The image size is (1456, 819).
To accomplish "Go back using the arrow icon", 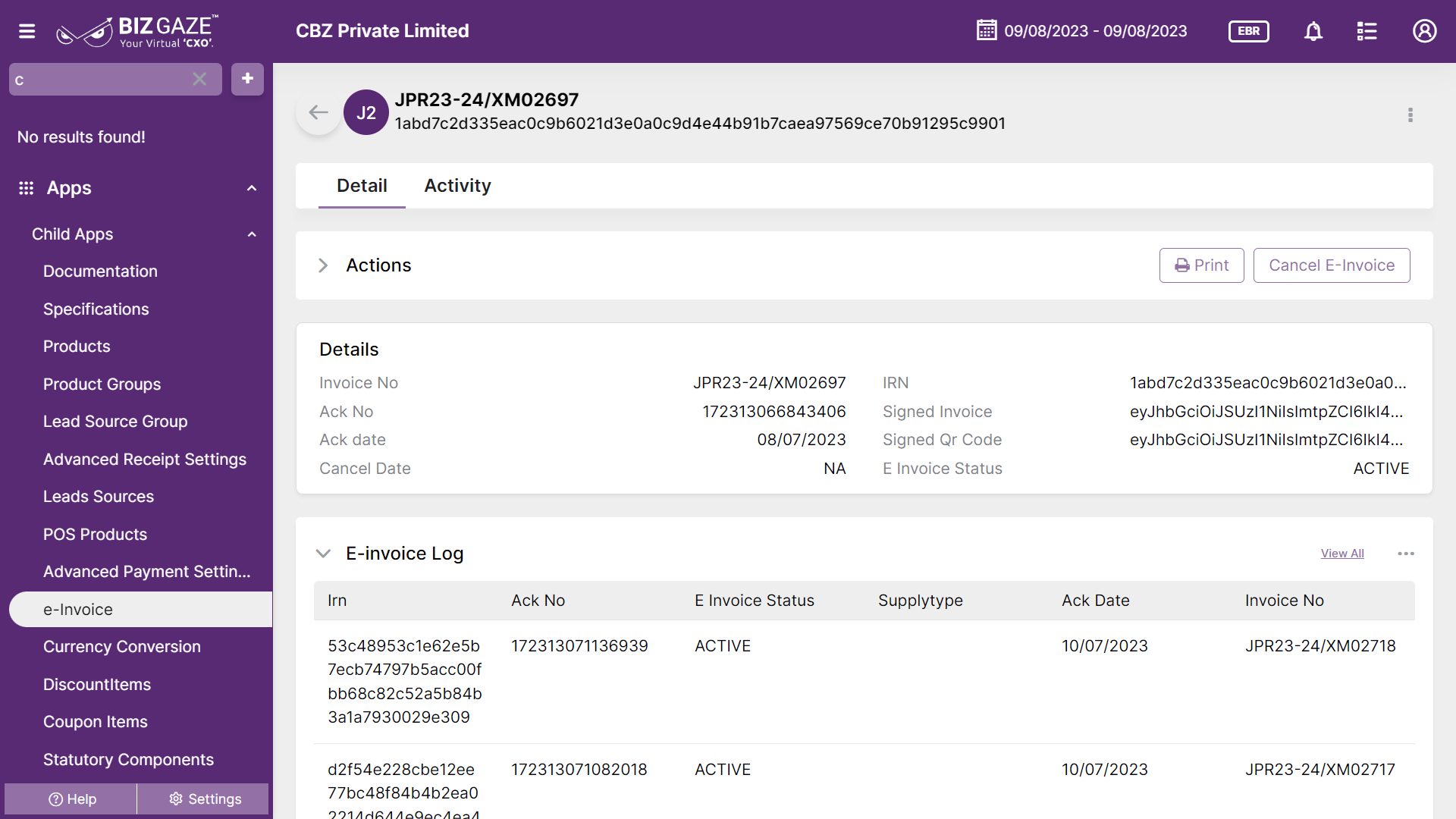I will coord(318,113).
